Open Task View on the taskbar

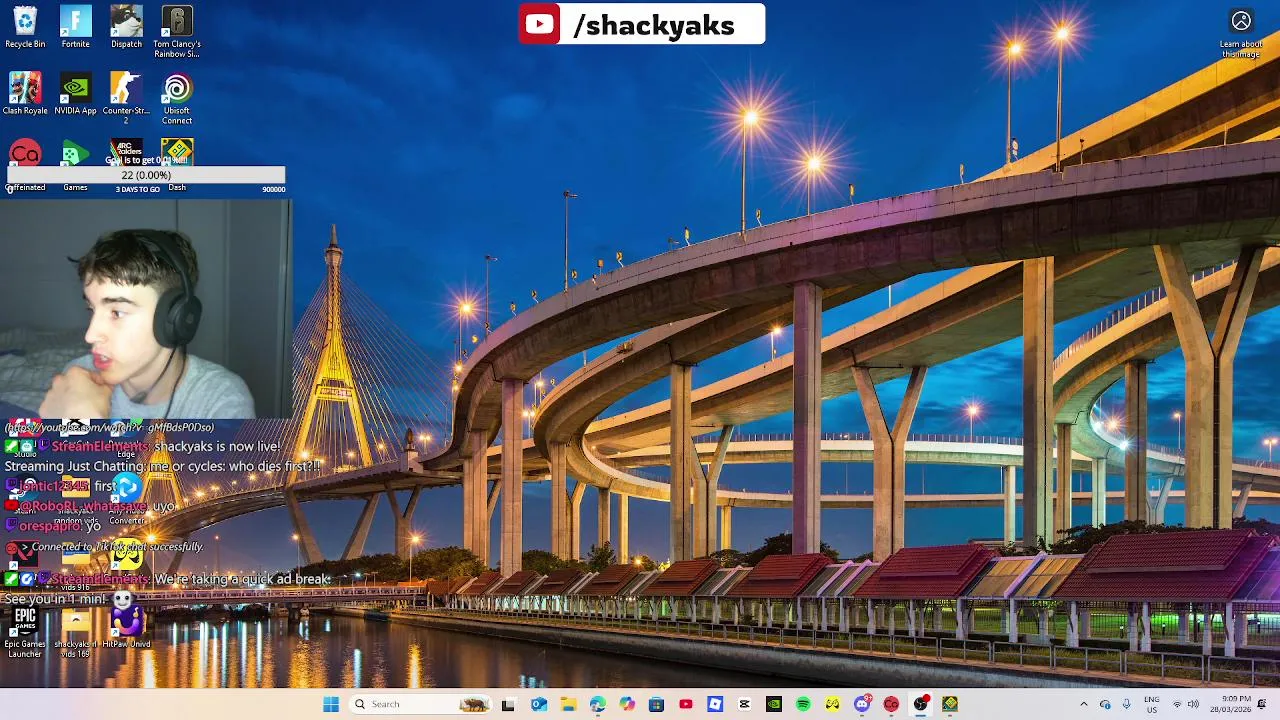(508, 704)
